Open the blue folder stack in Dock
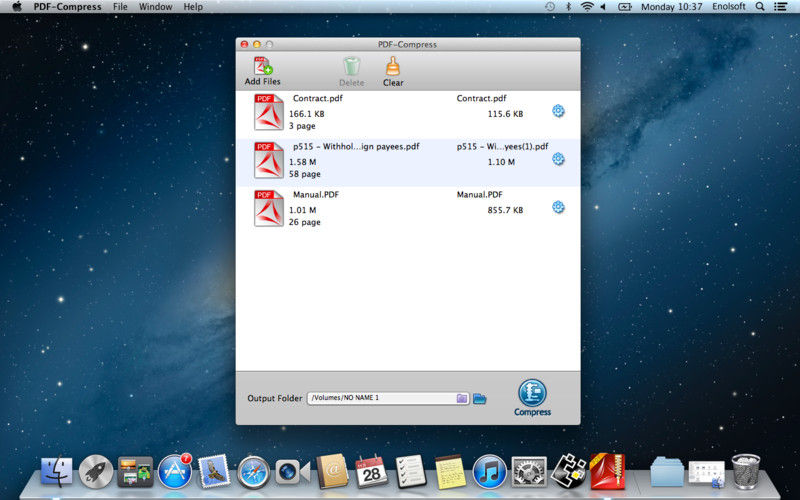The height and width of the screenshot is (500, 800). [667, 472]
